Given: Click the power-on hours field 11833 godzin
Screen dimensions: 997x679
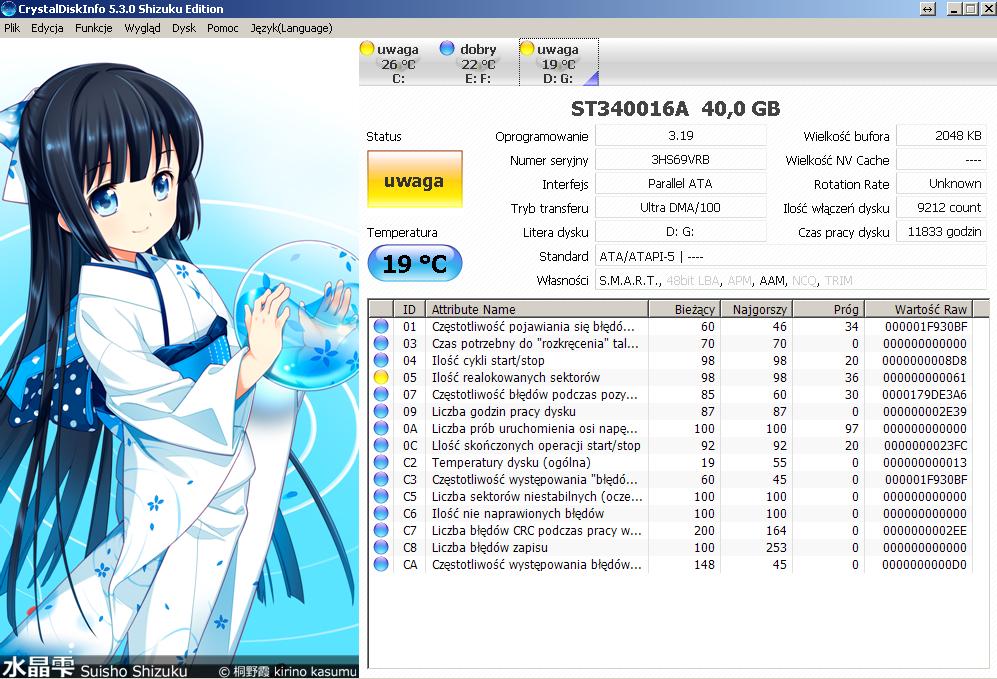Looking at the screenshot, I should pos(941,232).
